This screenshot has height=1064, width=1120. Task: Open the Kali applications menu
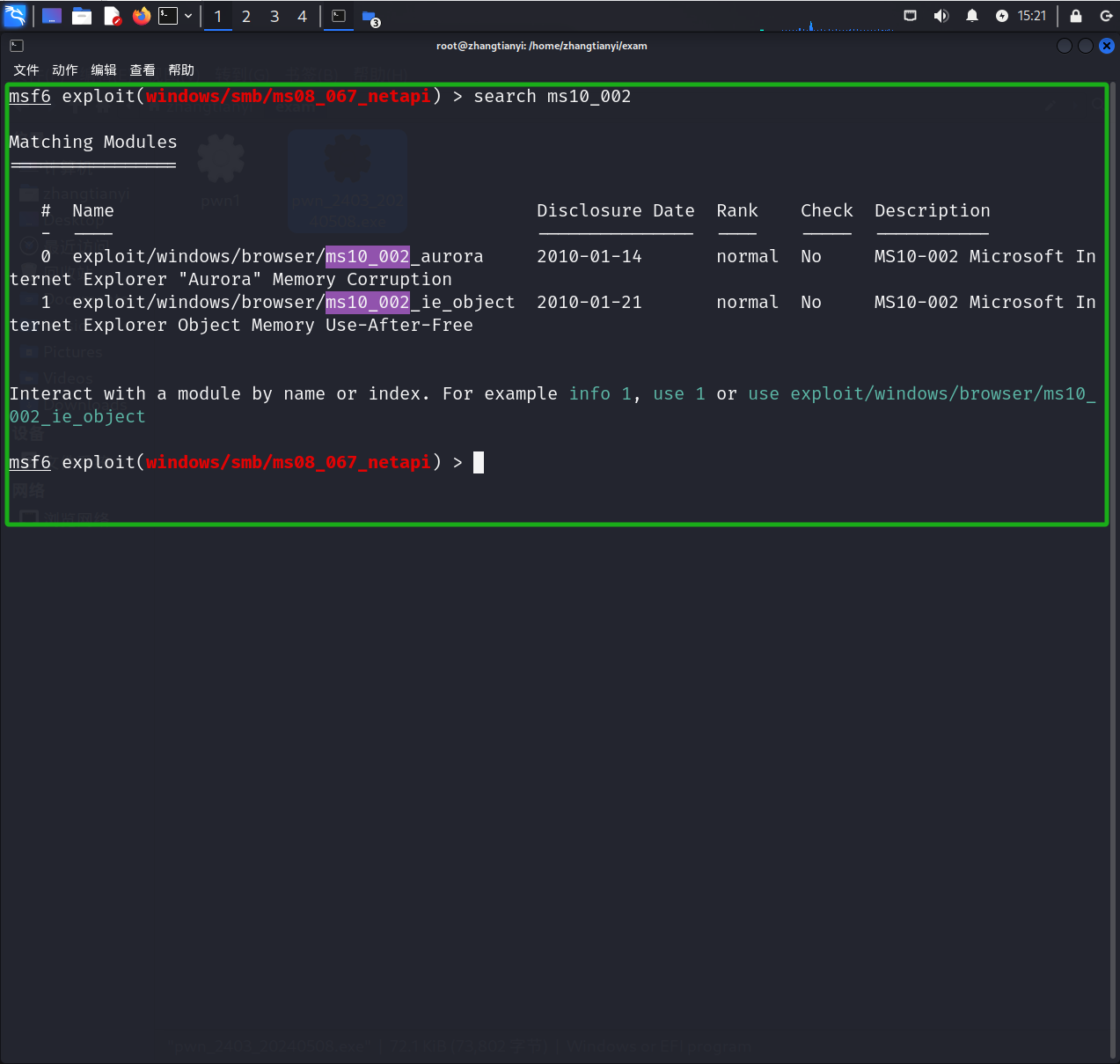[x=15, y=16]
